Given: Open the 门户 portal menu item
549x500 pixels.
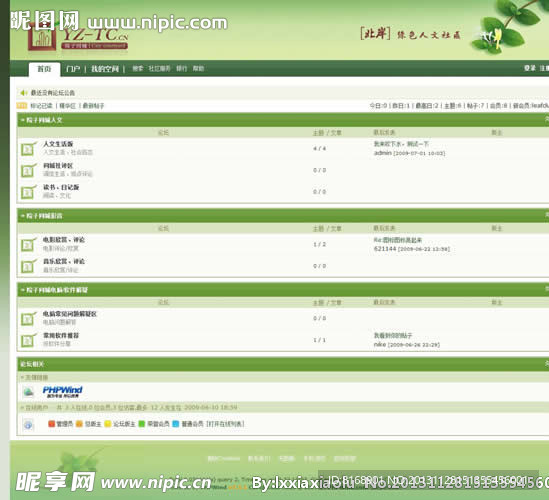Looking at the screenshot, I should 73,69.
